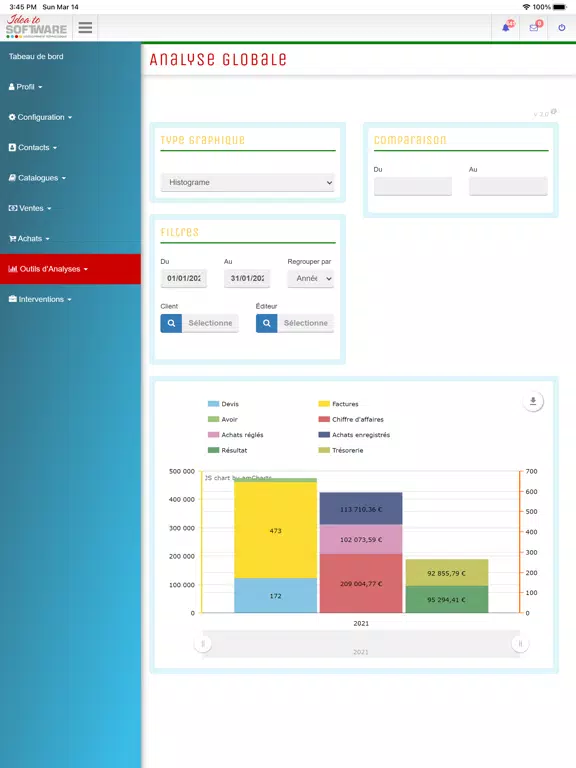Image resolution: width=576 pixels, height=768 pixels.
Task: Open notifications bell icon
Action: click(x=506, y=27)
